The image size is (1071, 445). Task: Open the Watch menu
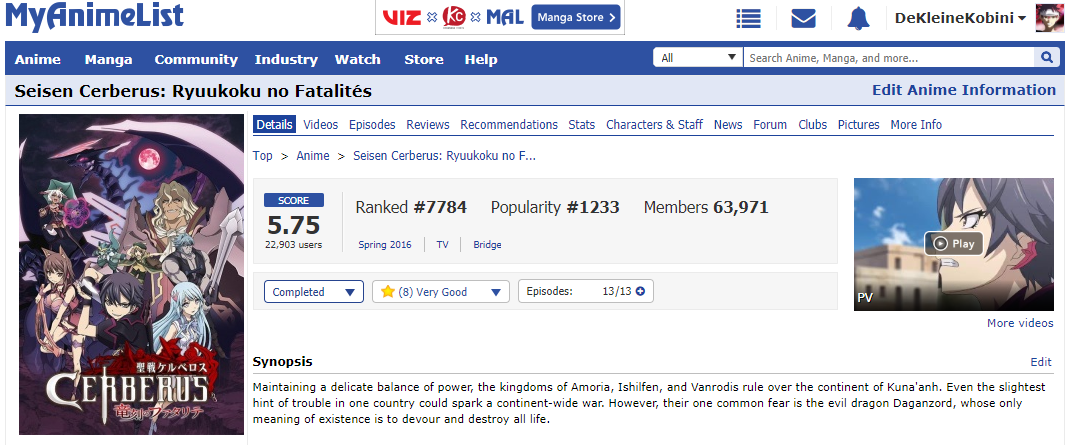(357, 59)
